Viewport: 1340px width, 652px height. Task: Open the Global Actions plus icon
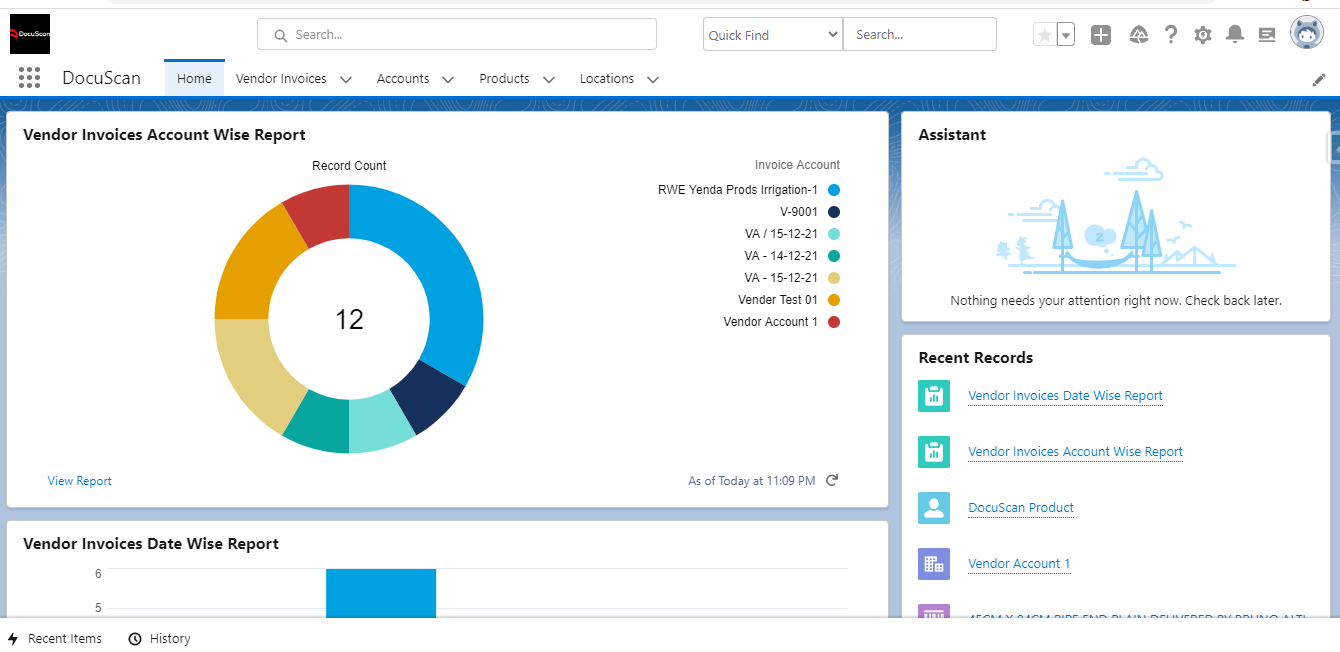tap(1100, 33)
